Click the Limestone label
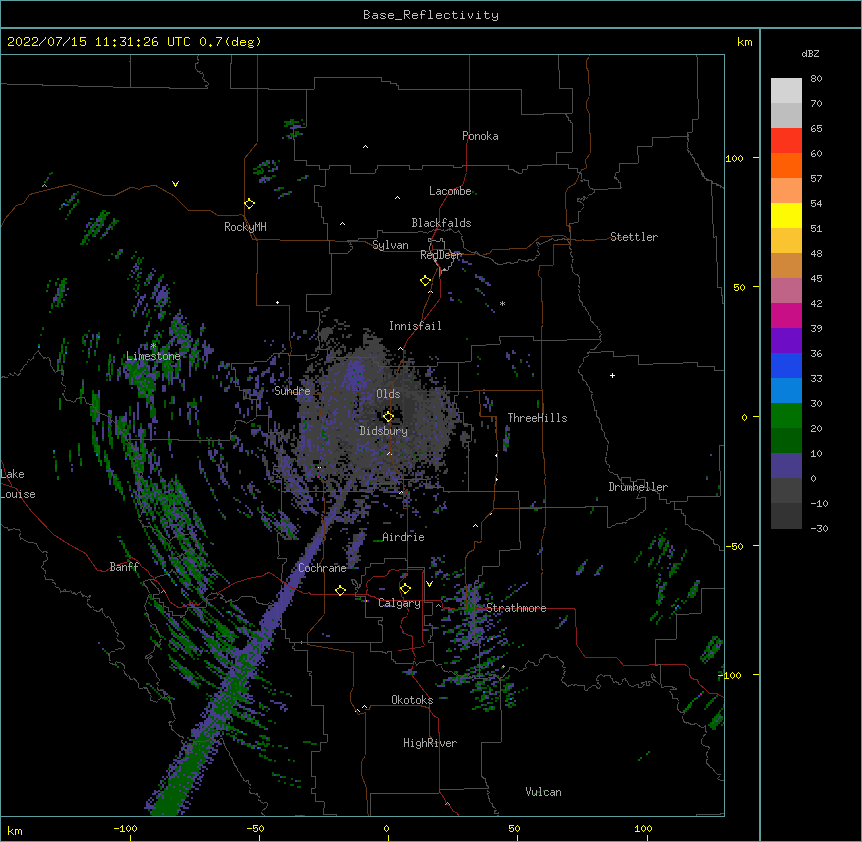 click(x=153, y=356)
